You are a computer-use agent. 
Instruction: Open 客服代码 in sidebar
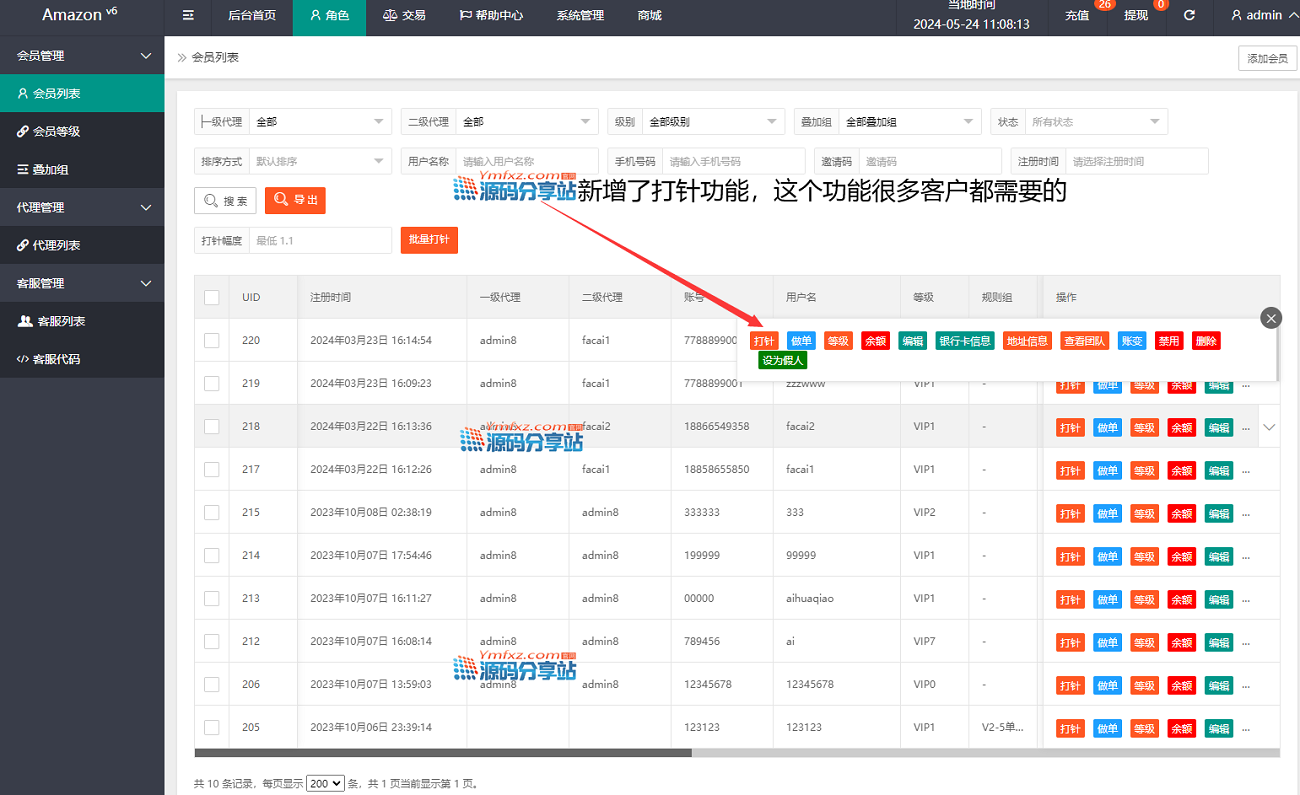[x=56, y=359]
